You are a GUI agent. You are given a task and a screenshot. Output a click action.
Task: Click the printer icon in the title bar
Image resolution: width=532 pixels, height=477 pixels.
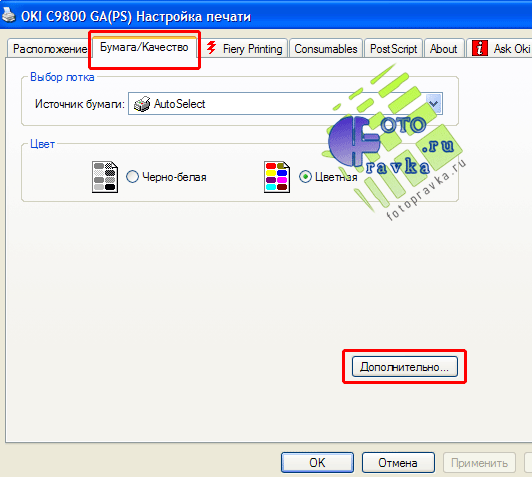(8, 15)
